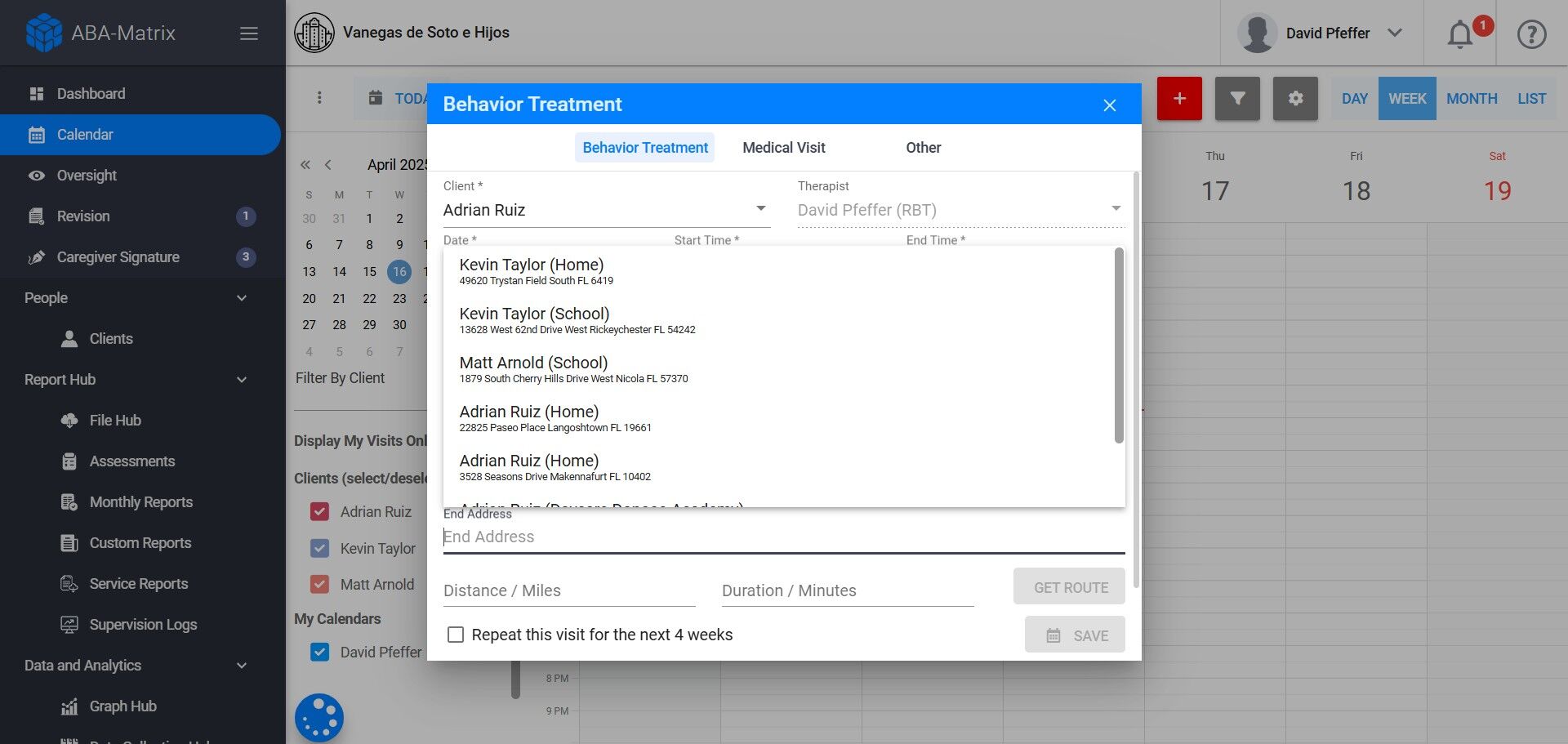Click the Distance / Miles field
Screen dimensions: 1568x744
[569, 590]
